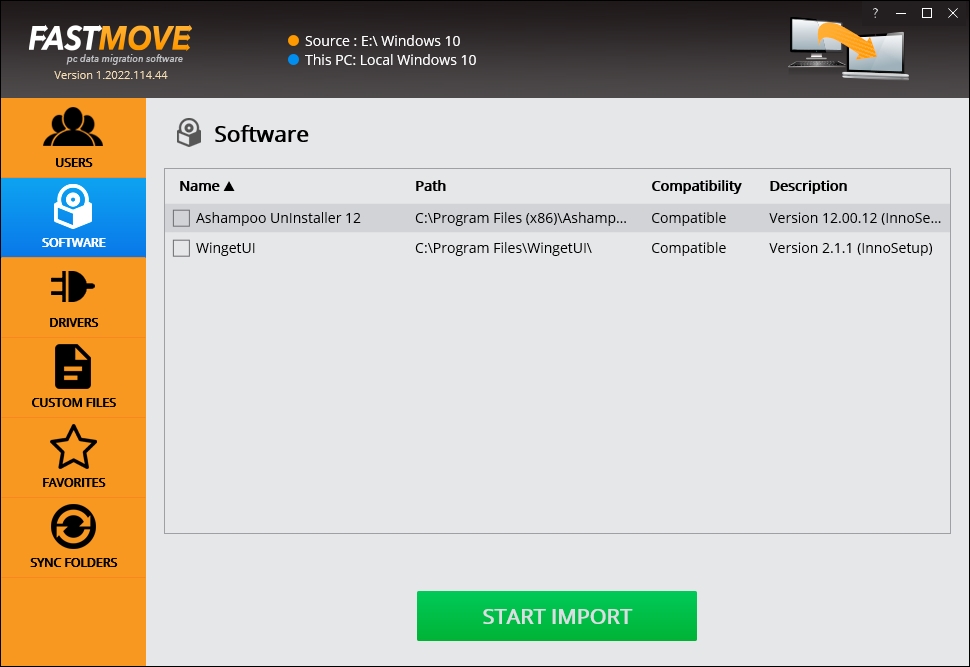The width and height of the screenshot is (970, 667).
Task: Click the Ashampoo Program Files (x86) path
Action: pyautogui.click(x=521, y=218)
